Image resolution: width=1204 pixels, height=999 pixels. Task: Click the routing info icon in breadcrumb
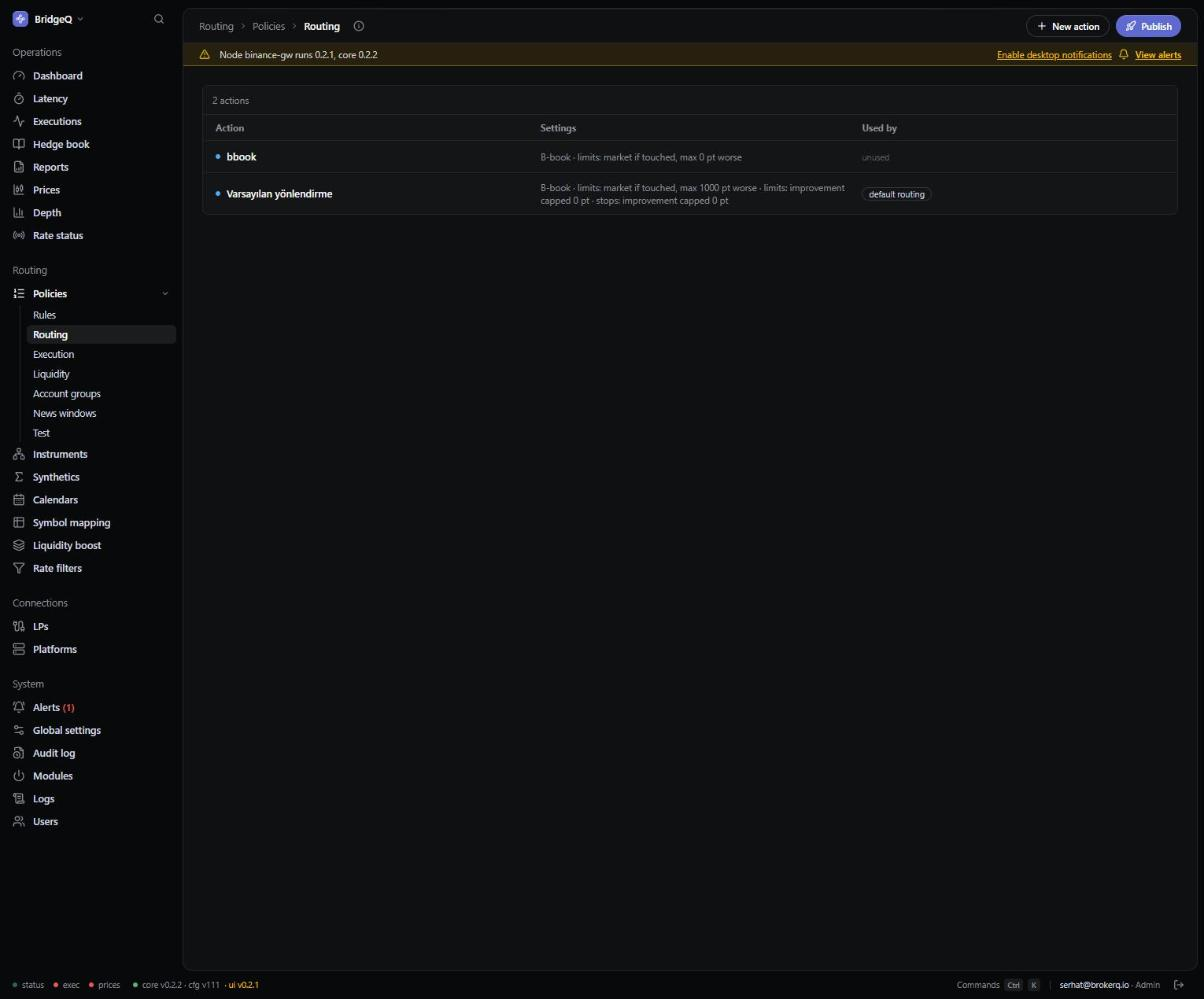pos(359,26)
